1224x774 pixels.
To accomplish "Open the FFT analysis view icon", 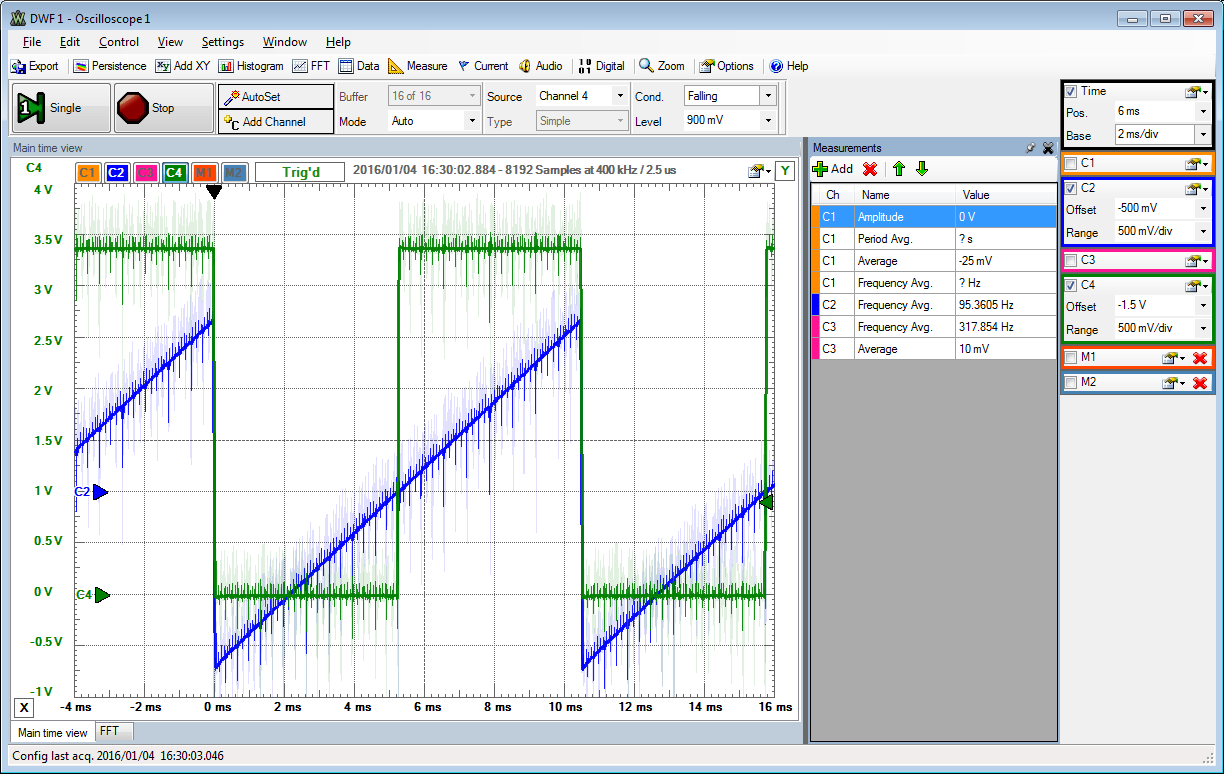I will tap(314, 66).
